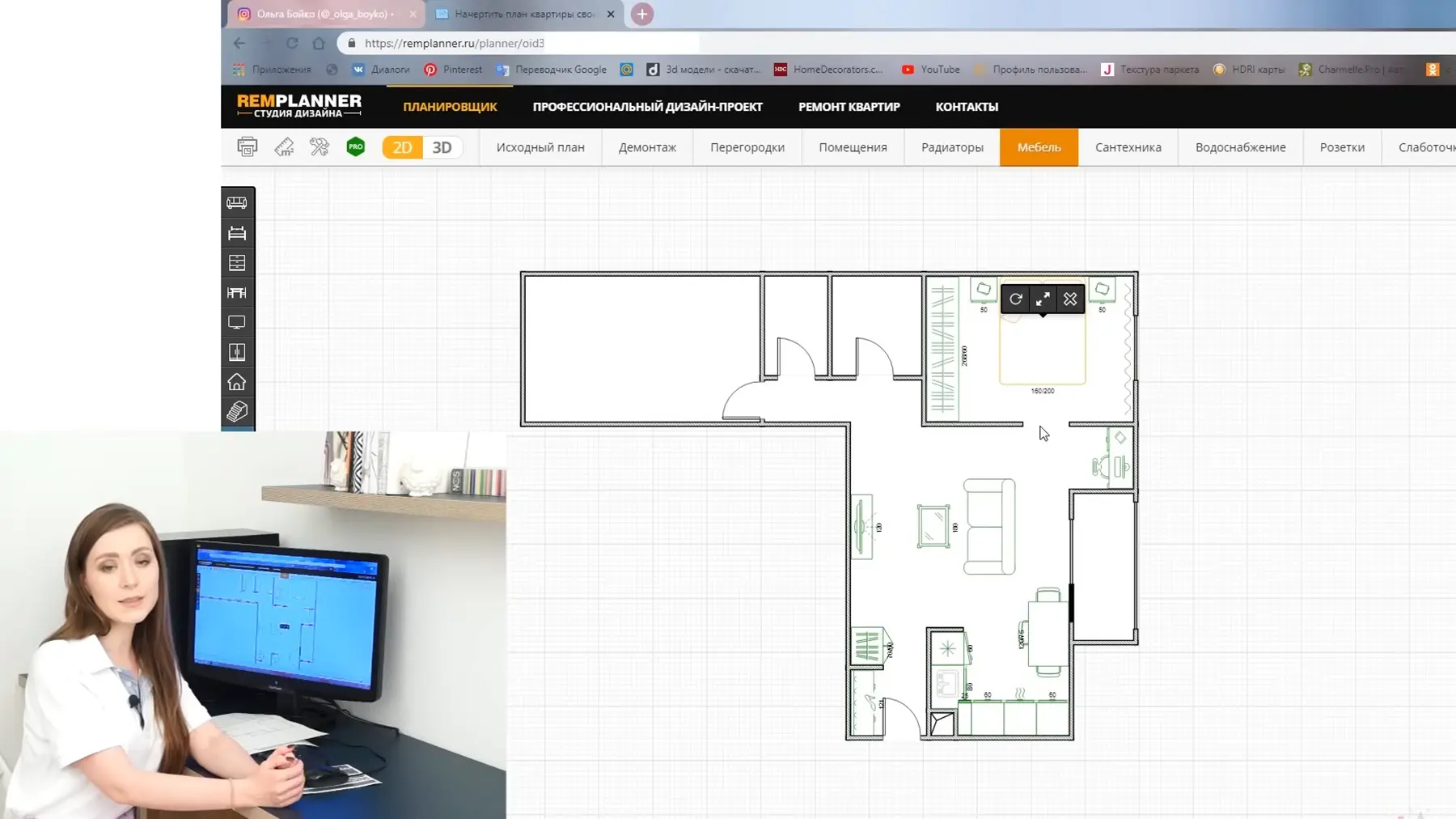This screenshot has height=819, width=1456.
Task: Switch to 2D view mode
Action: pyautogui.click(x=402, y=147)
